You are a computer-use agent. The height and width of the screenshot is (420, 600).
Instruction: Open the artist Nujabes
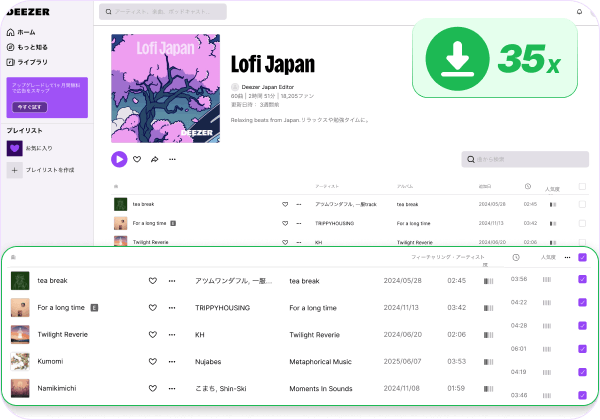tap(208, 361)
